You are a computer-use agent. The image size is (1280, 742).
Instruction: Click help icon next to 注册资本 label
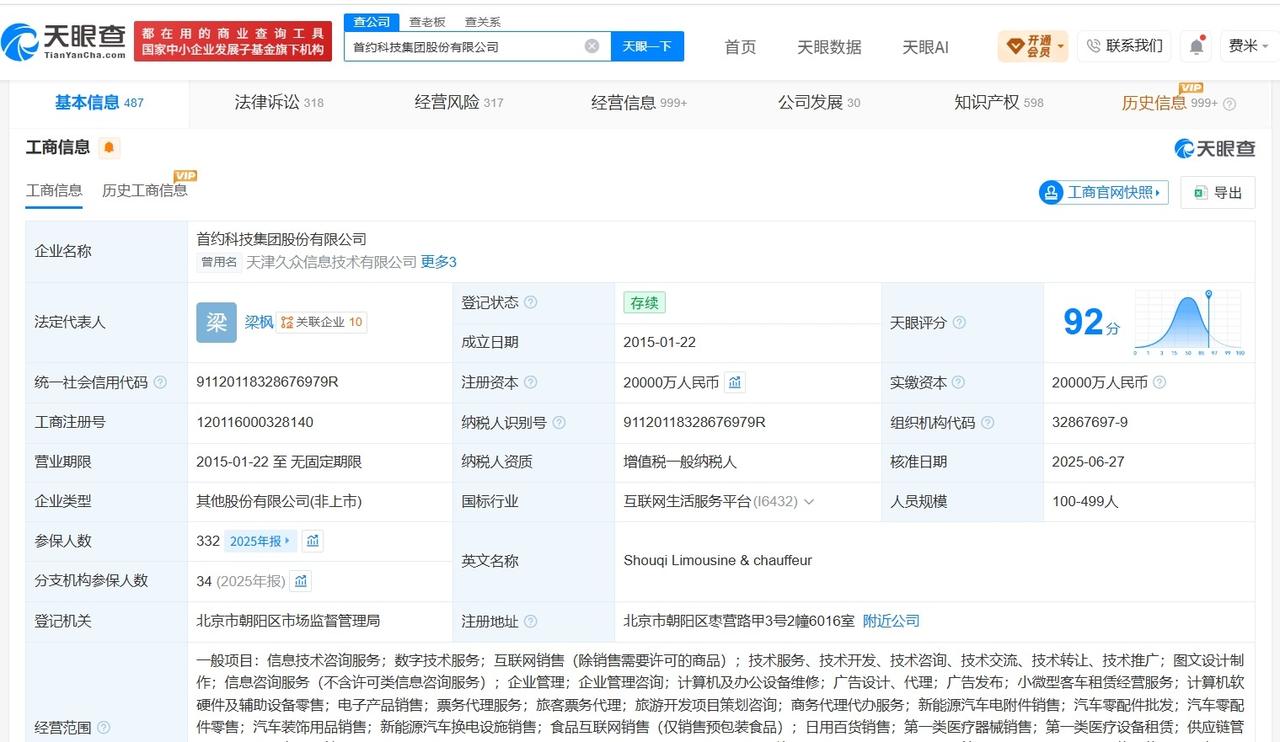530,382
